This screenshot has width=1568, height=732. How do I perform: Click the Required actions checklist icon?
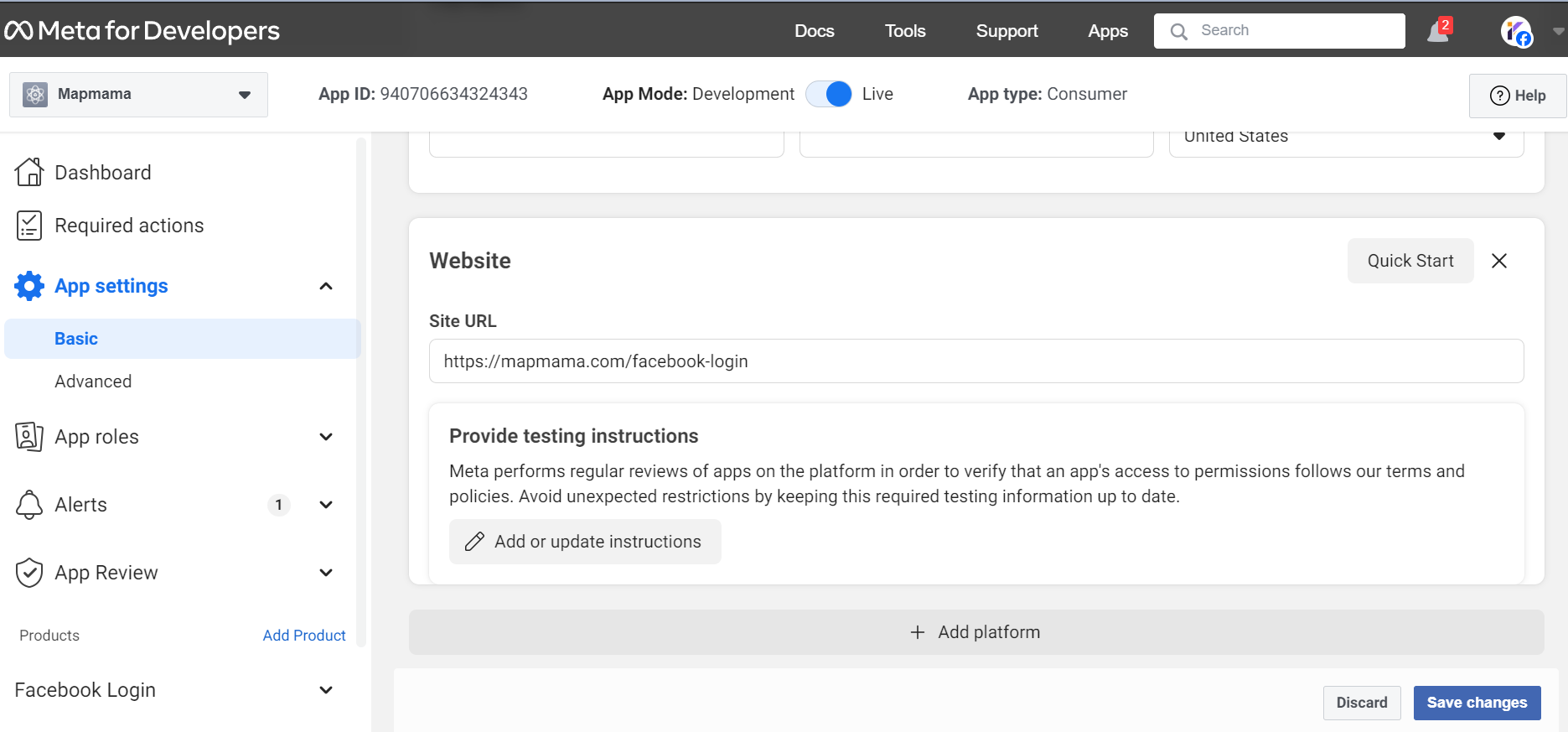(29, 226)
